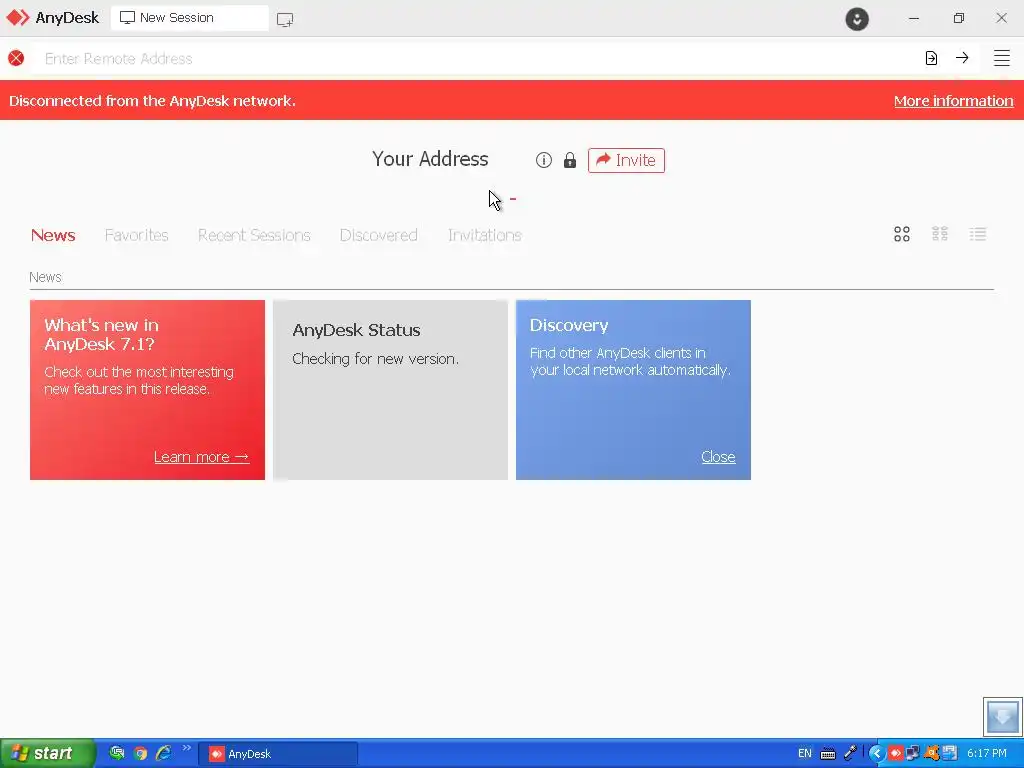Click the file transfer icon beside address bar

[931, 58]
